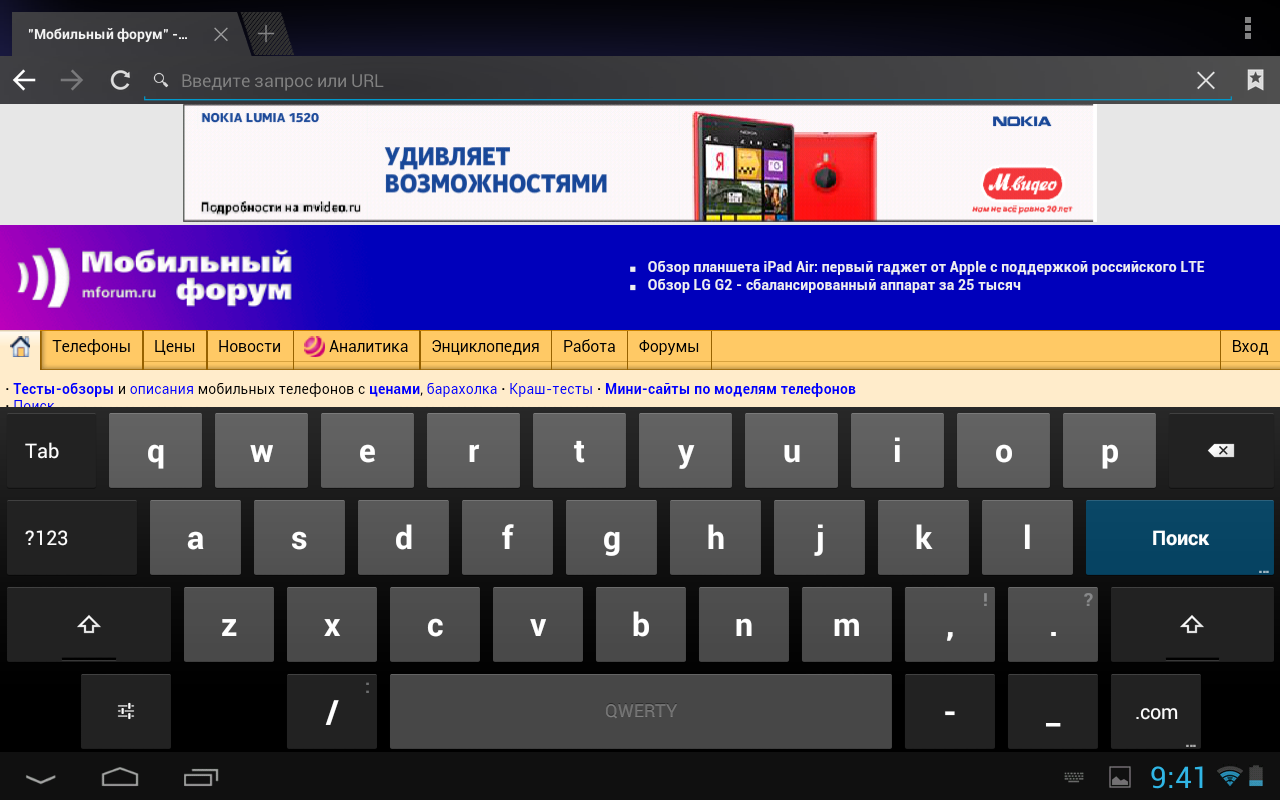Open the Новости menu item

(249, 347)
